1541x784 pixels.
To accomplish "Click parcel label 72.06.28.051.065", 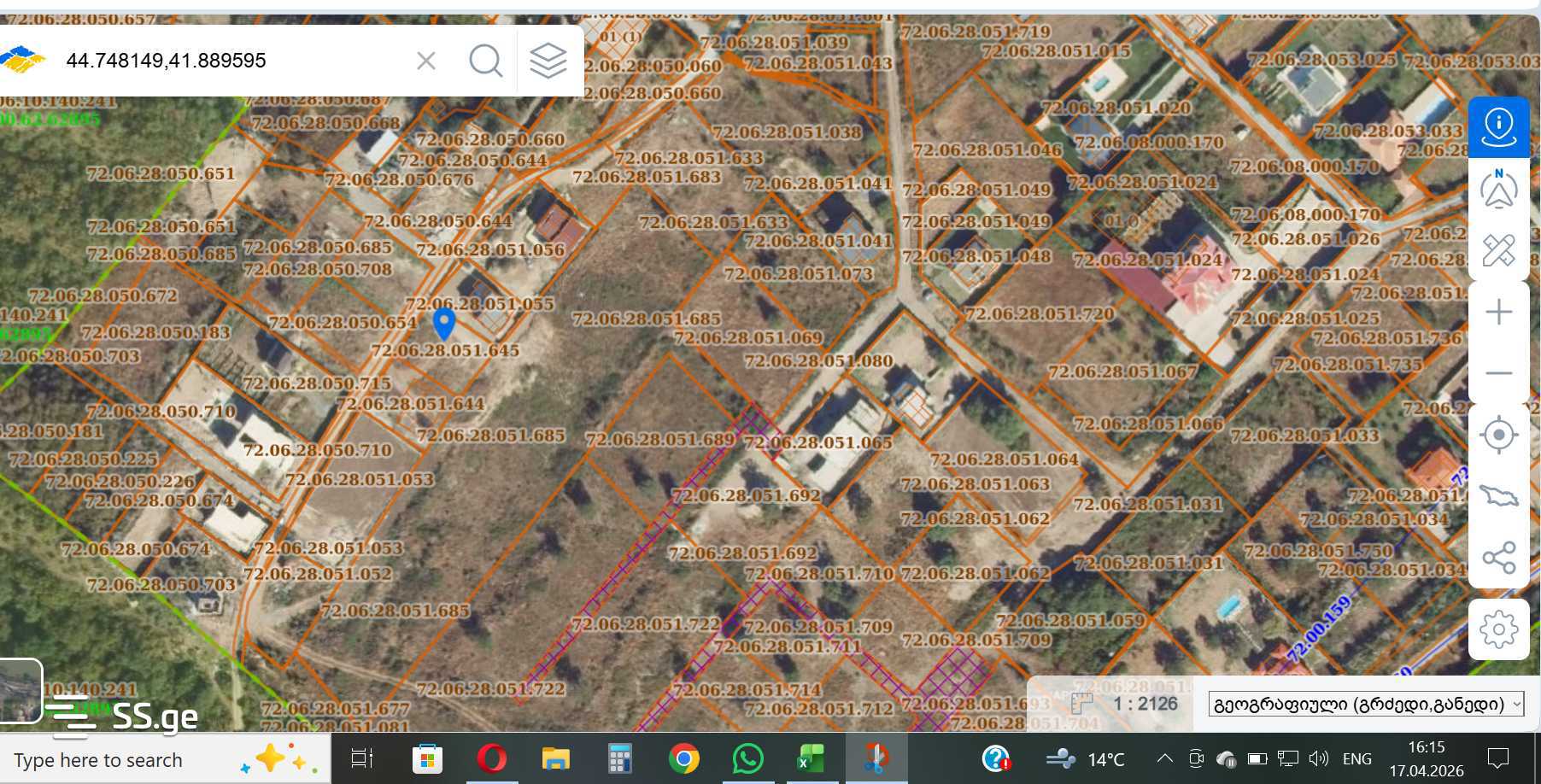I will [x=817, y=442].
